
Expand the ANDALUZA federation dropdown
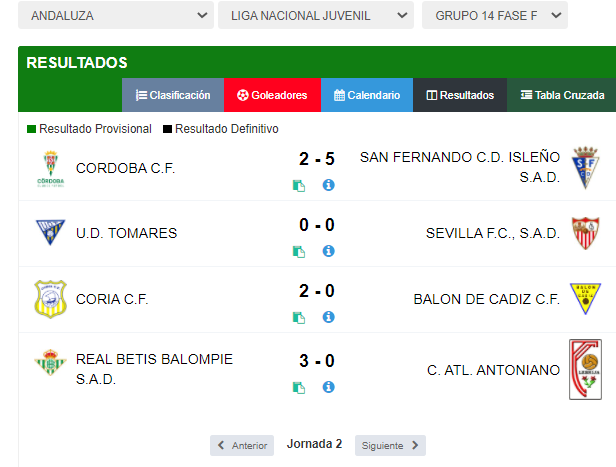(116, 15)
